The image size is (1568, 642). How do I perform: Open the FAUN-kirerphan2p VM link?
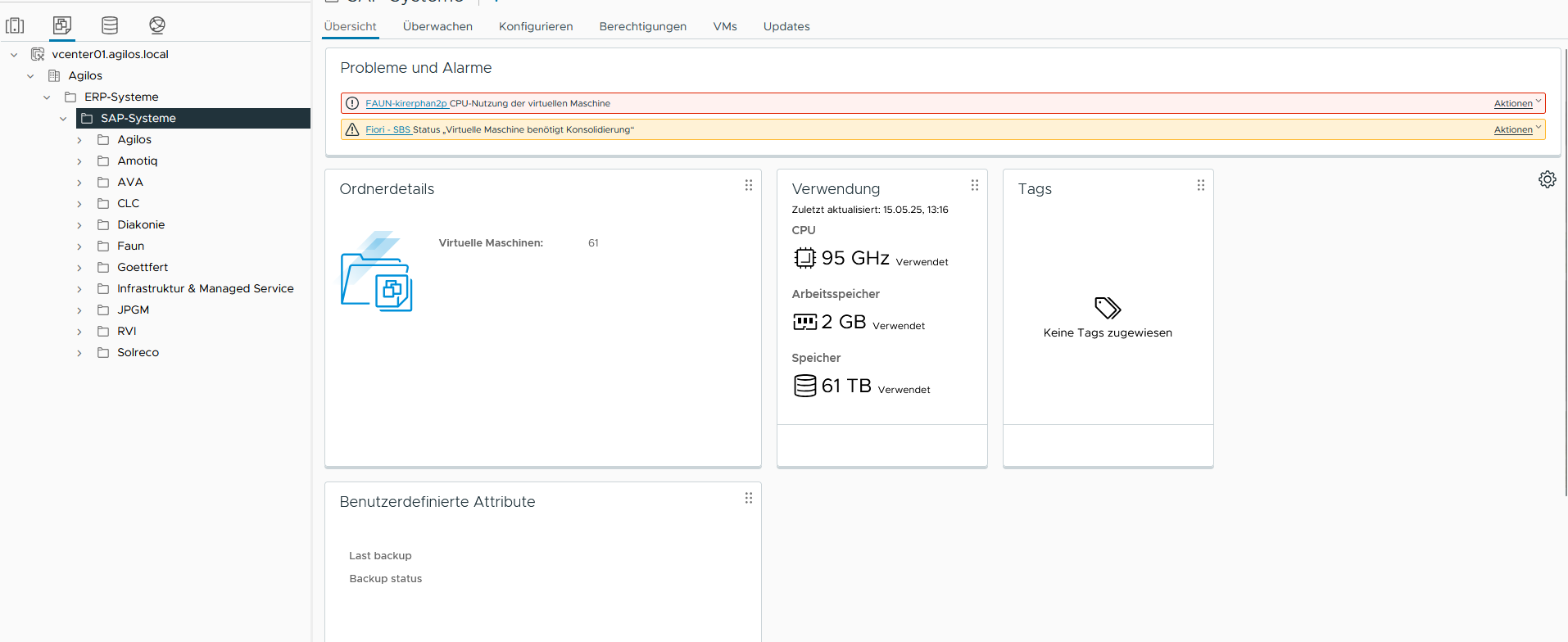click(x=406, y=103)
